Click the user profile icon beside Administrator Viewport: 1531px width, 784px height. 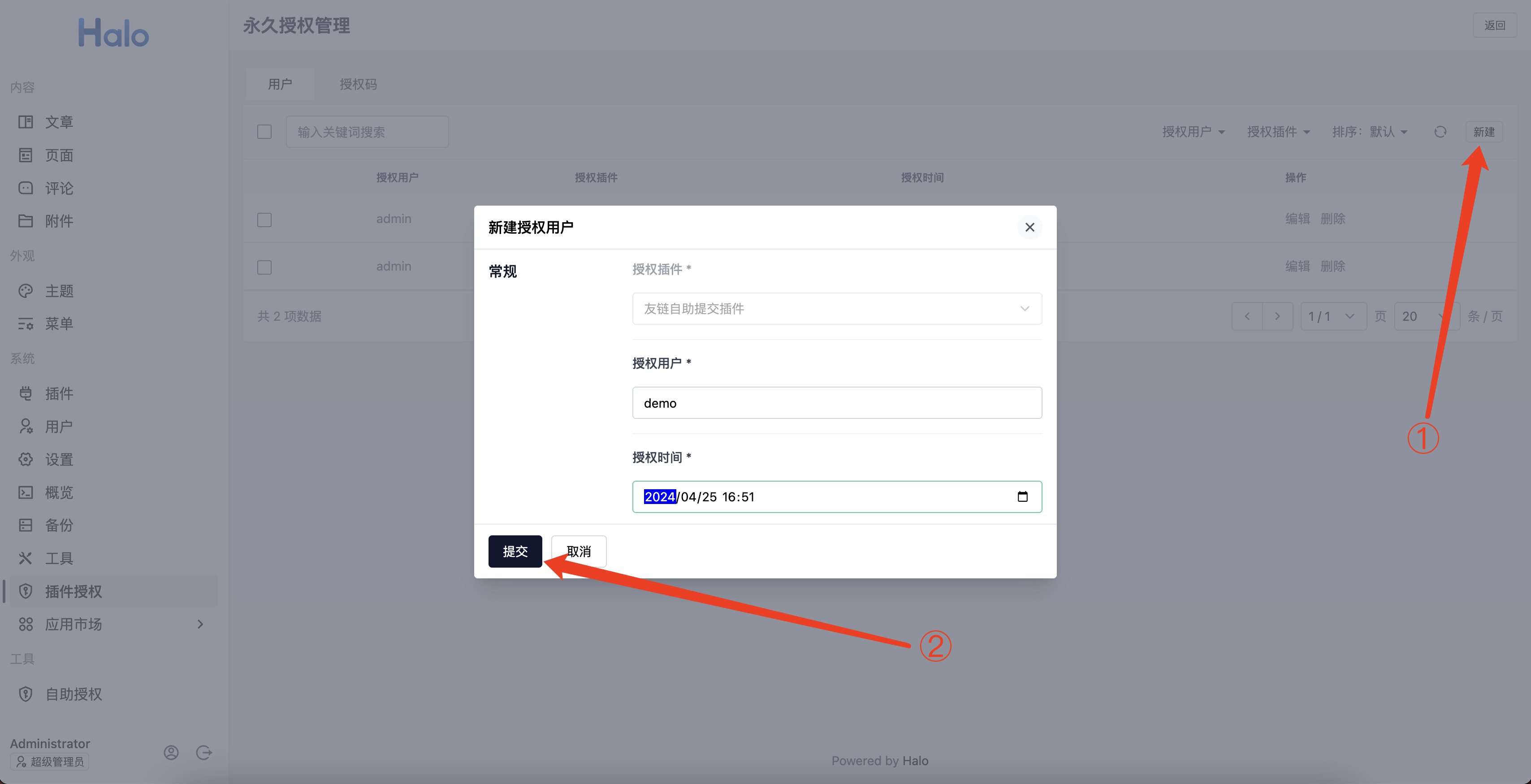171,753
